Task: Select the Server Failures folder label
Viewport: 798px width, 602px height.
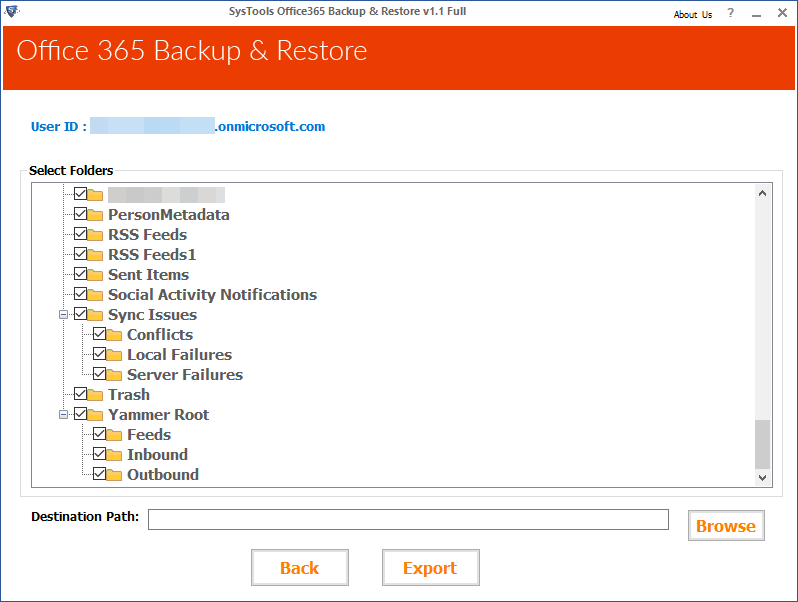Action: coord(185,375)
